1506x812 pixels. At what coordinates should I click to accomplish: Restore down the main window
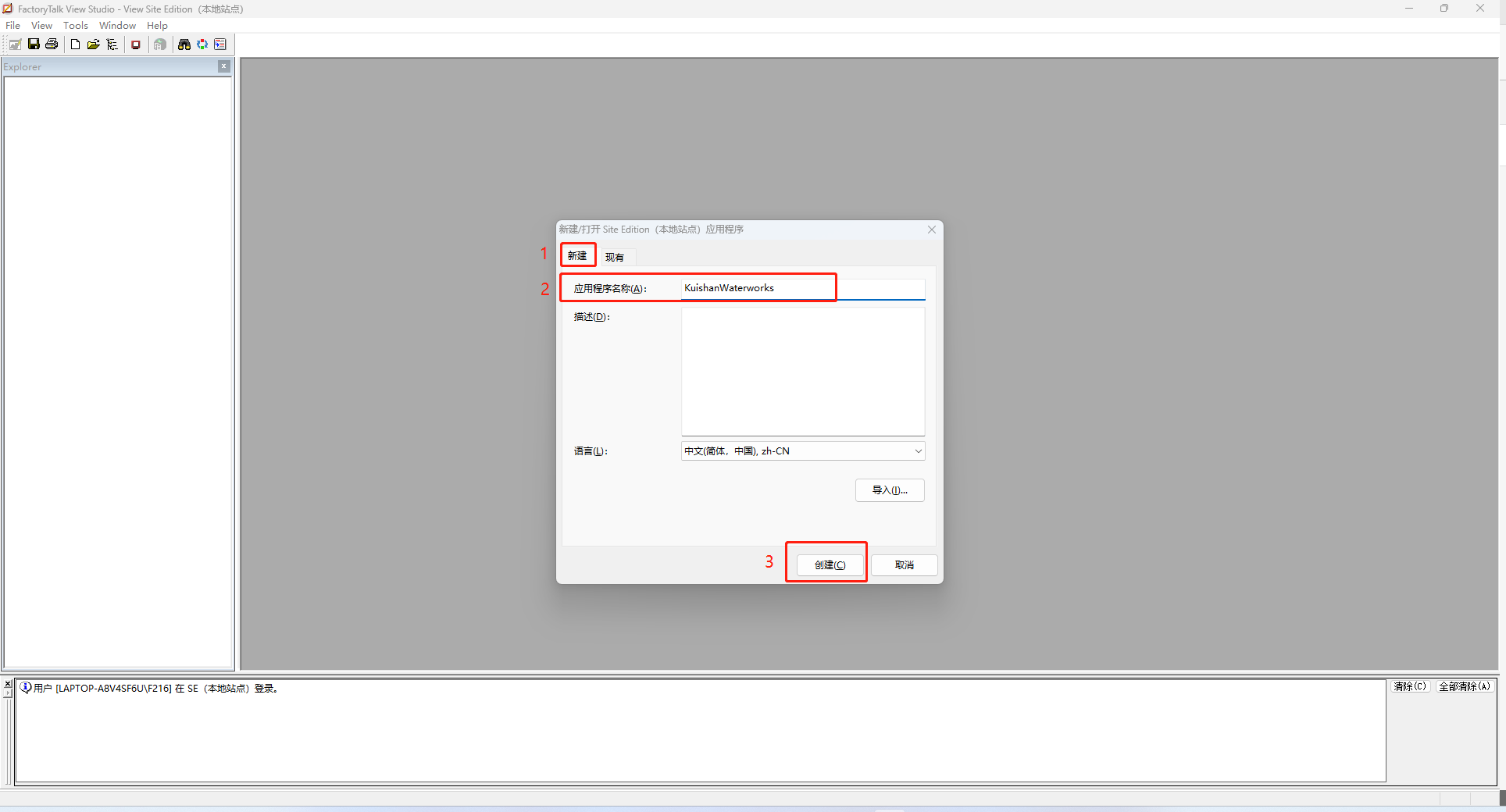pos(1444,9)
